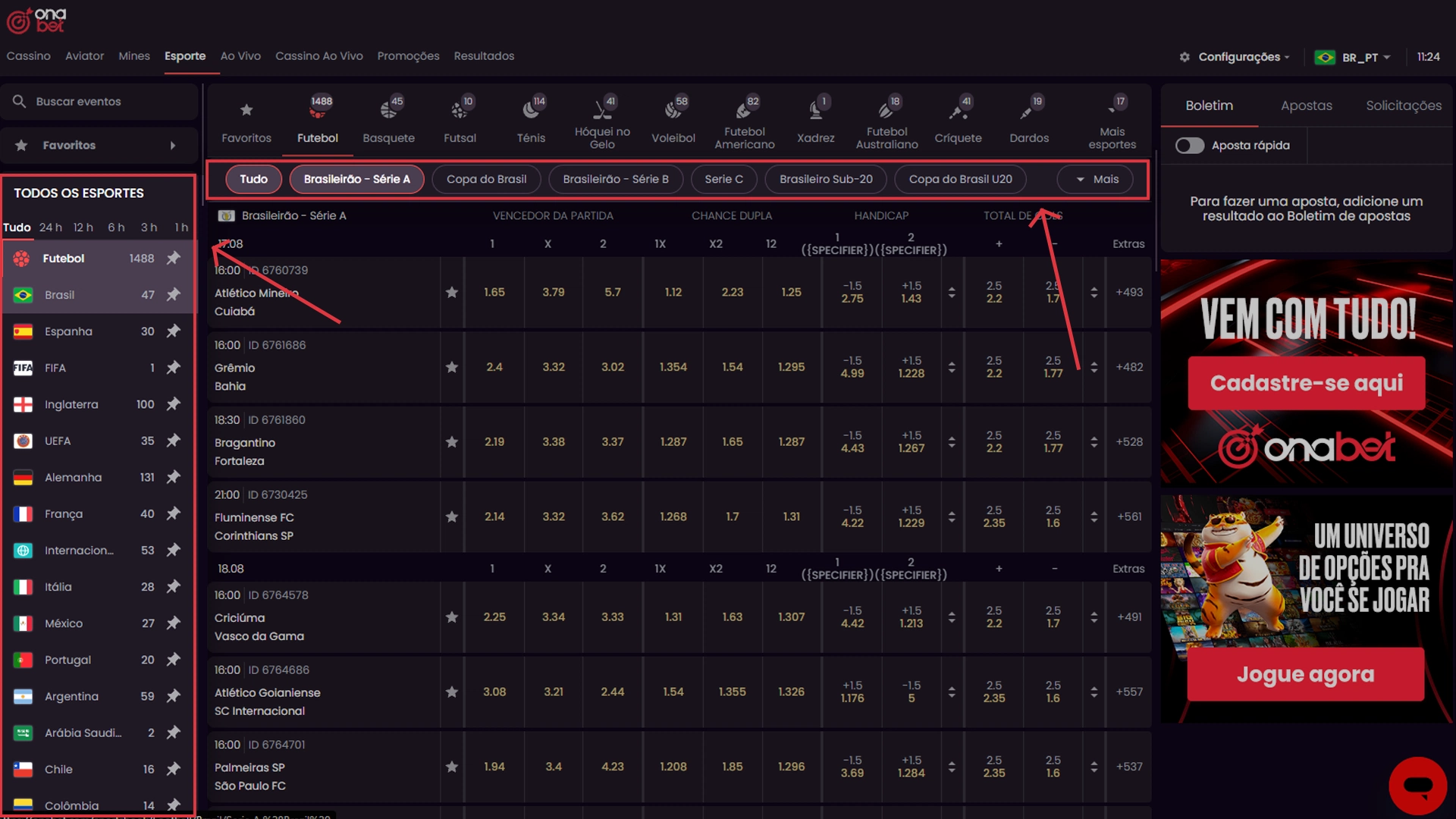
Task: Click Cadastre-se aqui button
Action: (x=1306, y=383)
